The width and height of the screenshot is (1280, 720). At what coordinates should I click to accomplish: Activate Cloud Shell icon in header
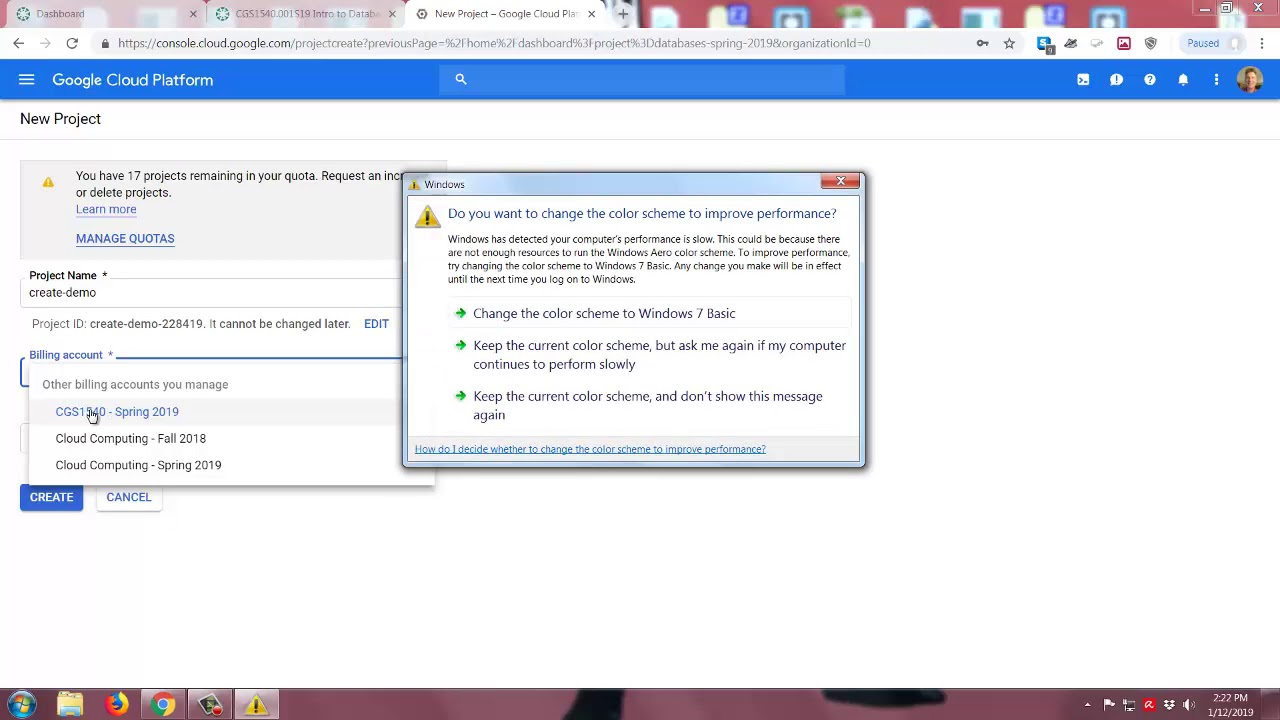point(1083,80)
